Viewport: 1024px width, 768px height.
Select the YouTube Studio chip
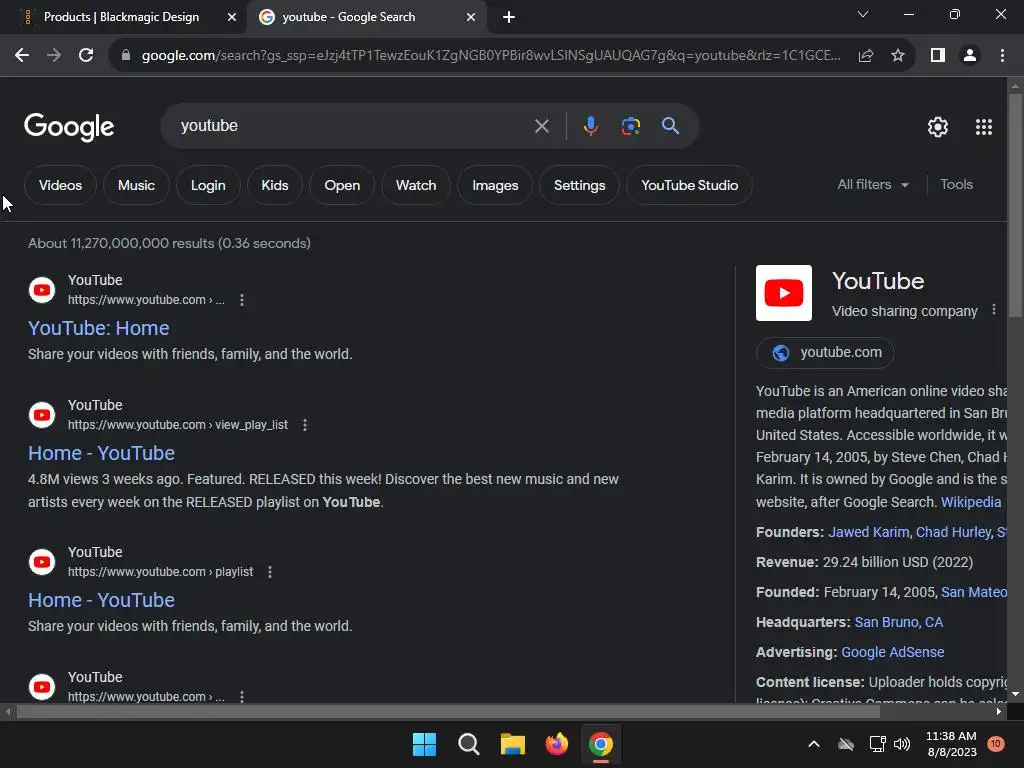[x=689, y=185]
